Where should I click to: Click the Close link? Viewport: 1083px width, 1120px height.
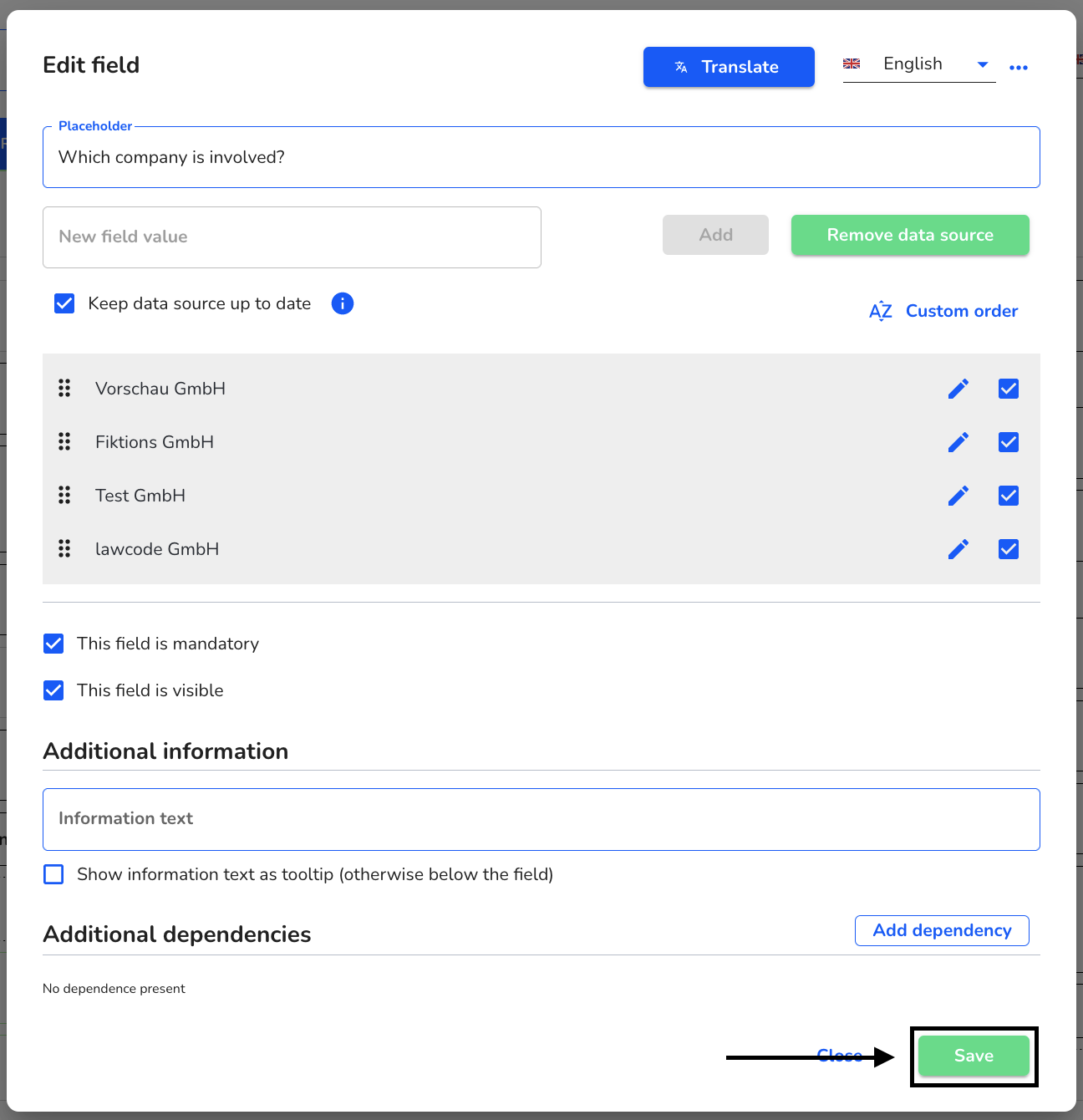point(839,1056)
